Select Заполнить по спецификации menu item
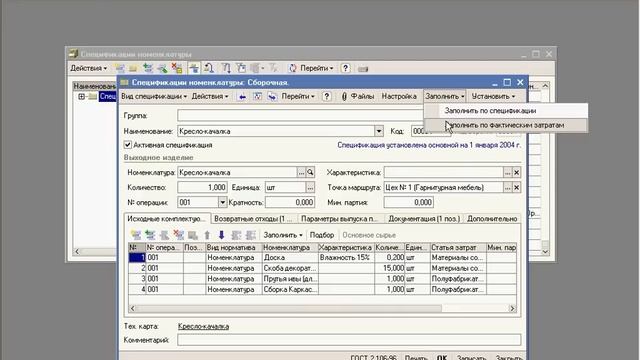The image size is (640, 360). 506,111
